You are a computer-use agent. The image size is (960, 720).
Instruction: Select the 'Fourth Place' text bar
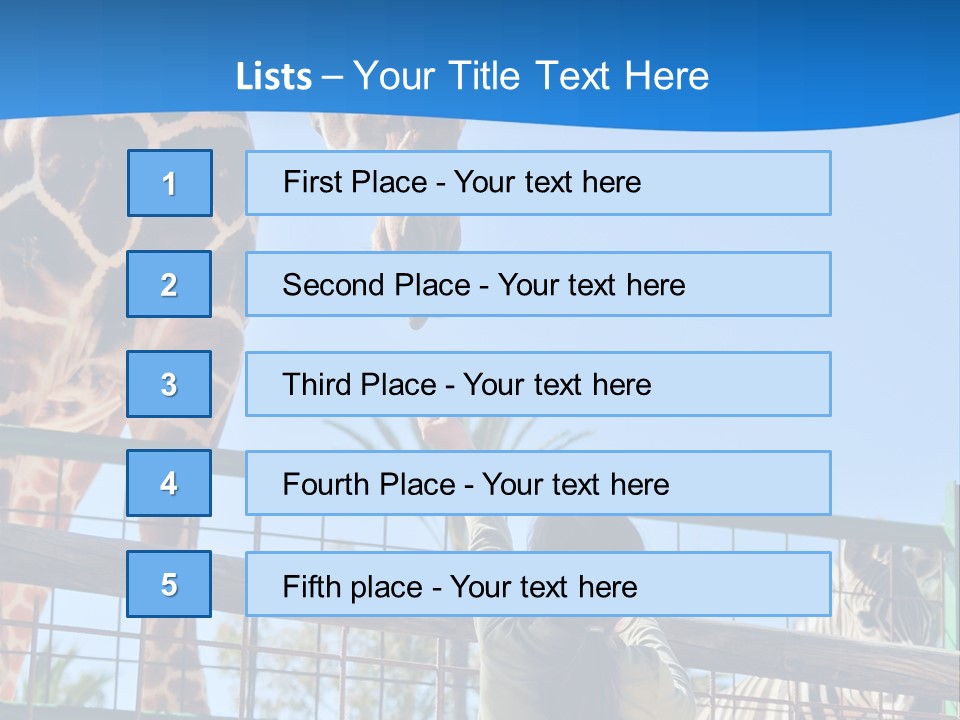click(538, 484)
